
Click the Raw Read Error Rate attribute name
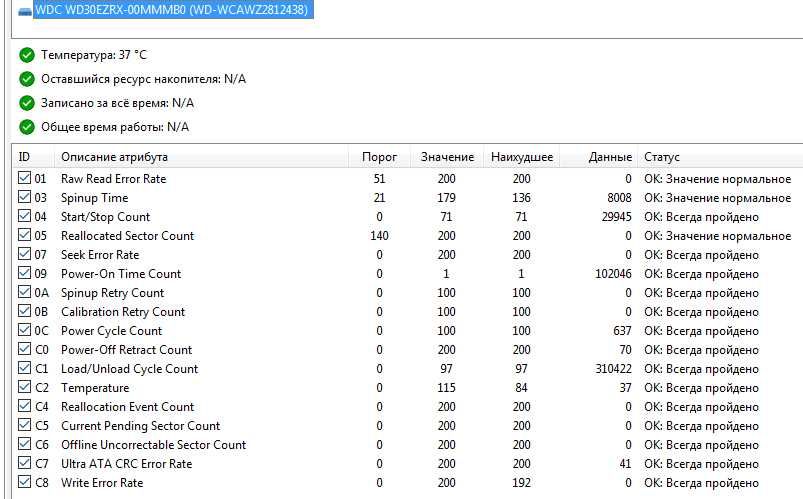click(x=114, y=179)
